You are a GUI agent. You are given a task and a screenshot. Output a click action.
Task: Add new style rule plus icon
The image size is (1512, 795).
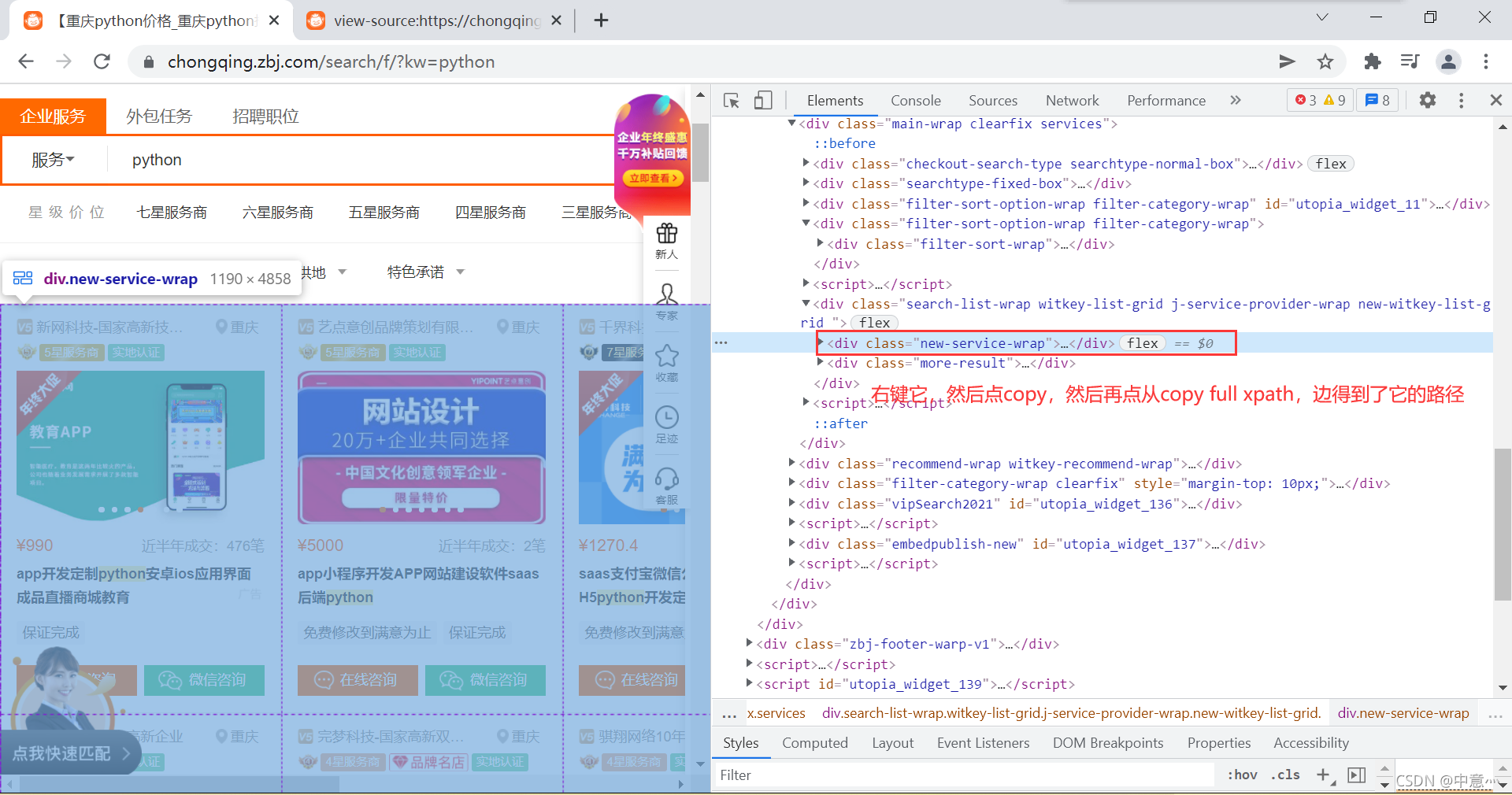(x=1324, y=775)
